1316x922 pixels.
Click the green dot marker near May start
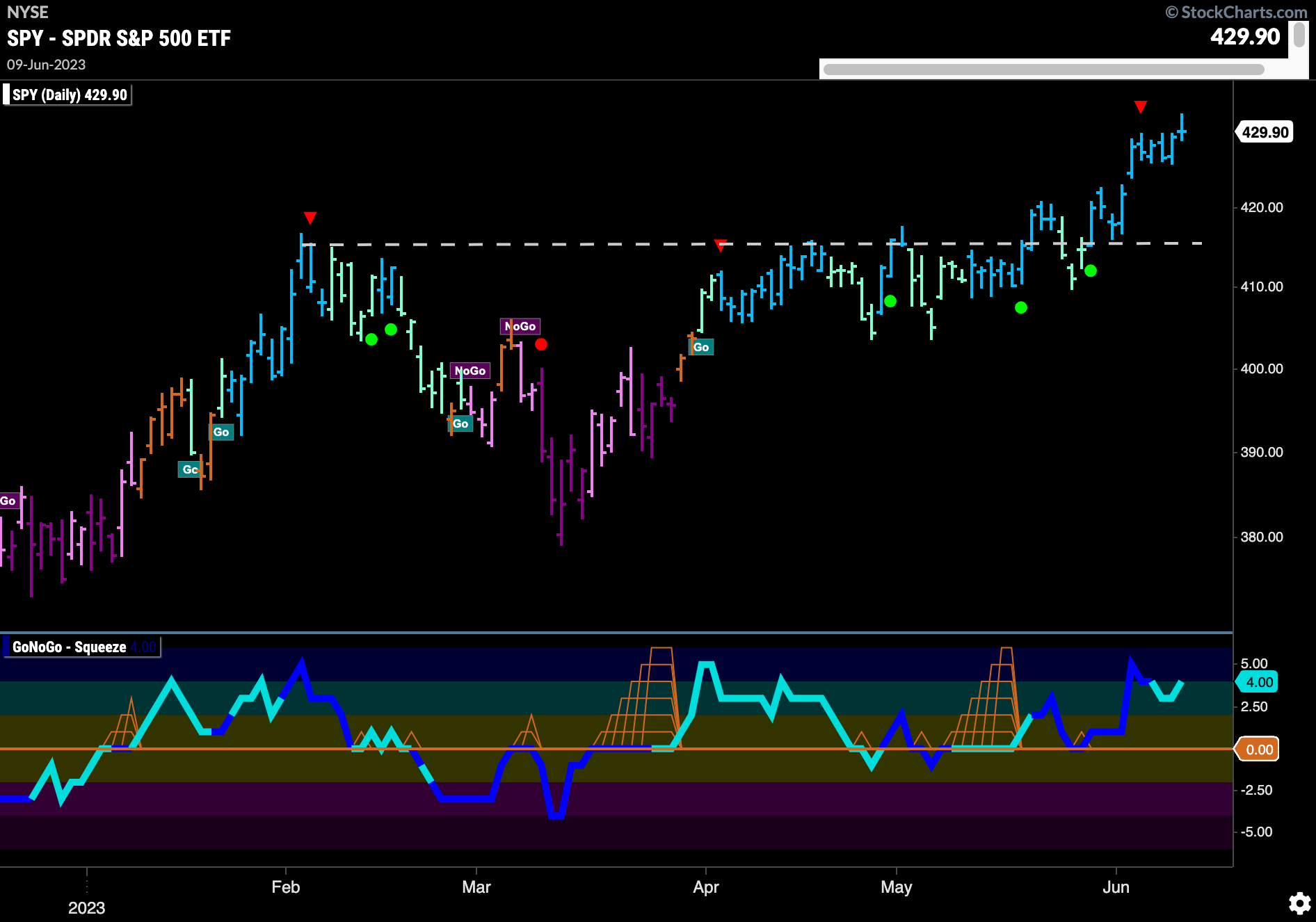890,301
